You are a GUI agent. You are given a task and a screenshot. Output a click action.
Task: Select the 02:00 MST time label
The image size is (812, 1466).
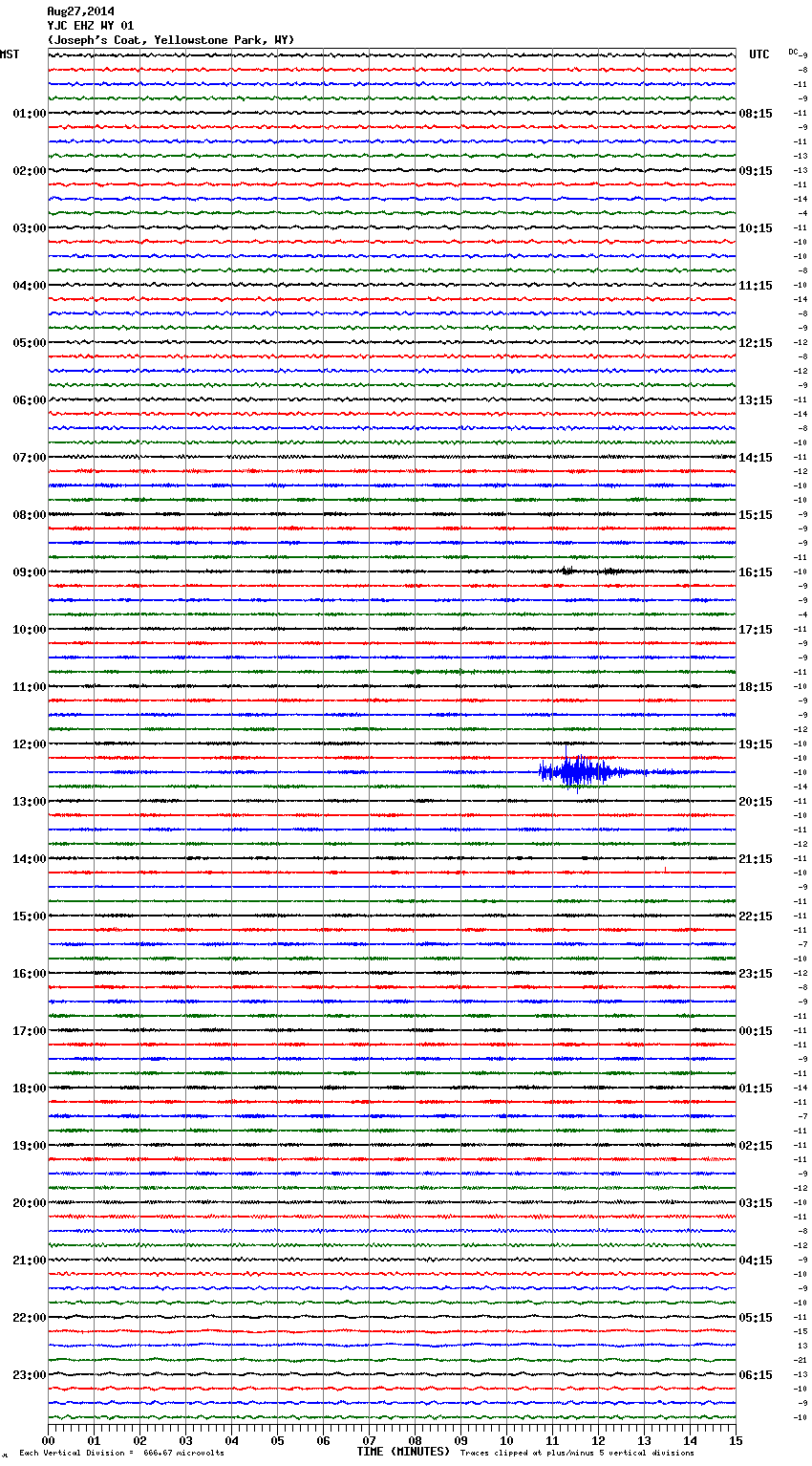(30, 171)
